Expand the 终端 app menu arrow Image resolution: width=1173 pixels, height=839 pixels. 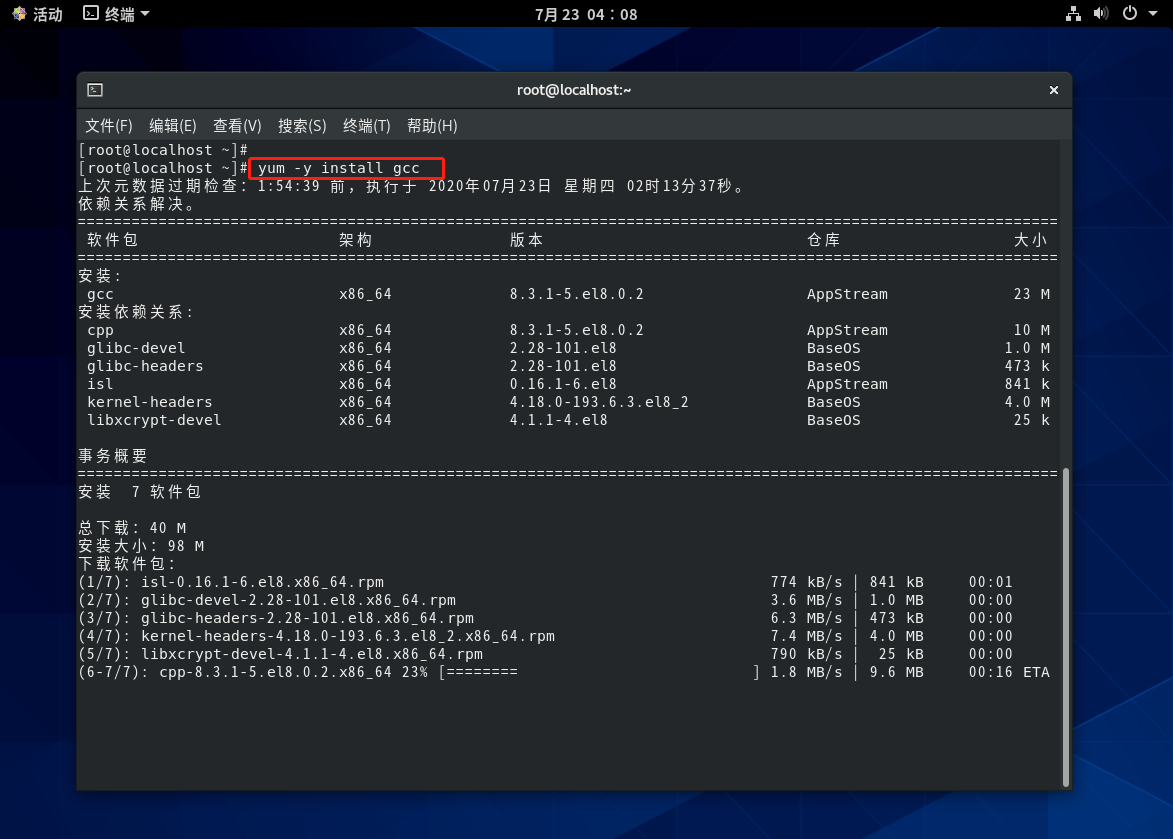pyautogui.click(x=145, y=14)
